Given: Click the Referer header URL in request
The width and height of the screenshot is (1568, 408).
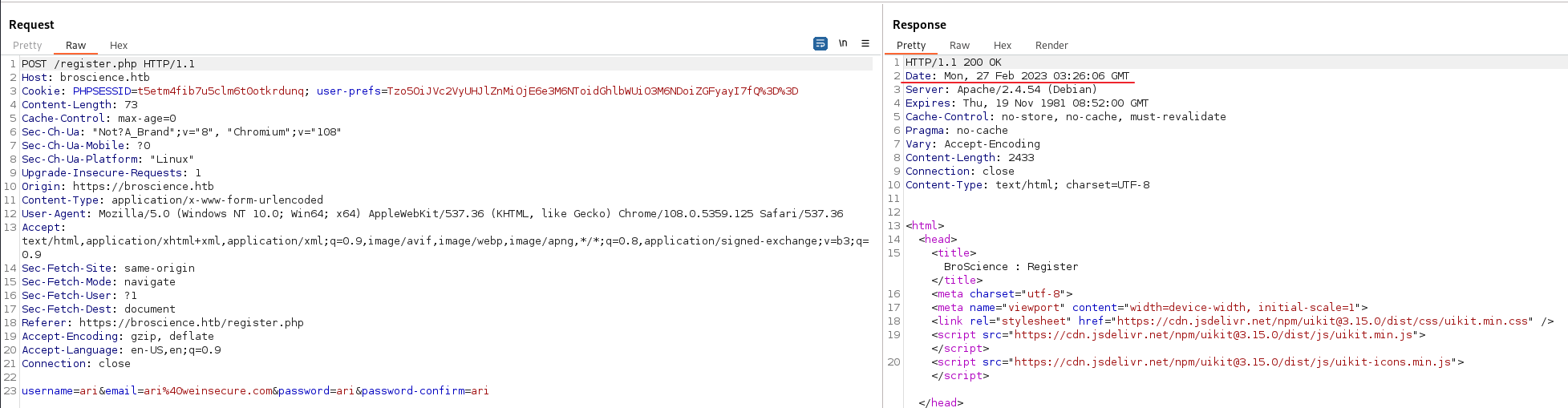Looking at the screenshot, I should coord(191,323).
